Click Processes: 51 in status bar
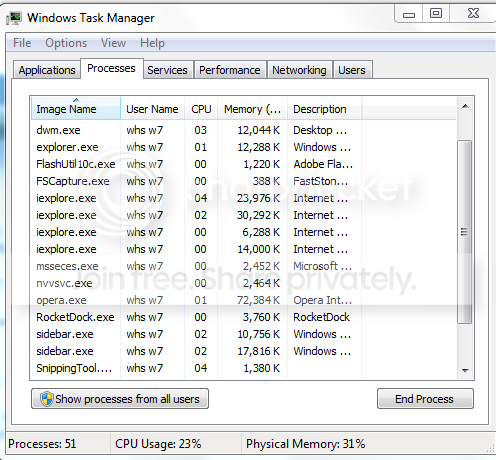The image size is (496, 460). (42, 444)
